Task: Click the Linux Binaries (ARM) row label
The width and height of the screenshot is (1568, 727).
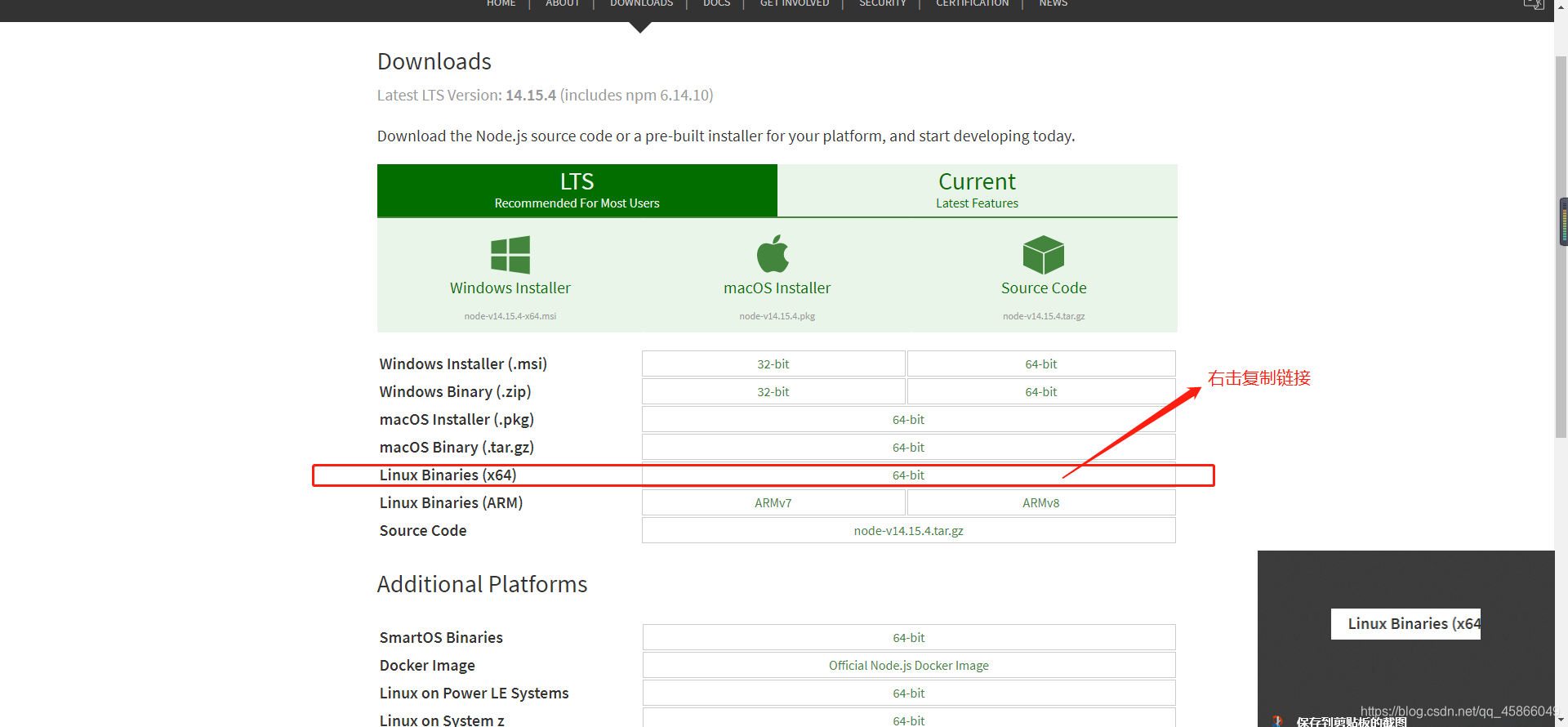Action: tap(451, 503)
